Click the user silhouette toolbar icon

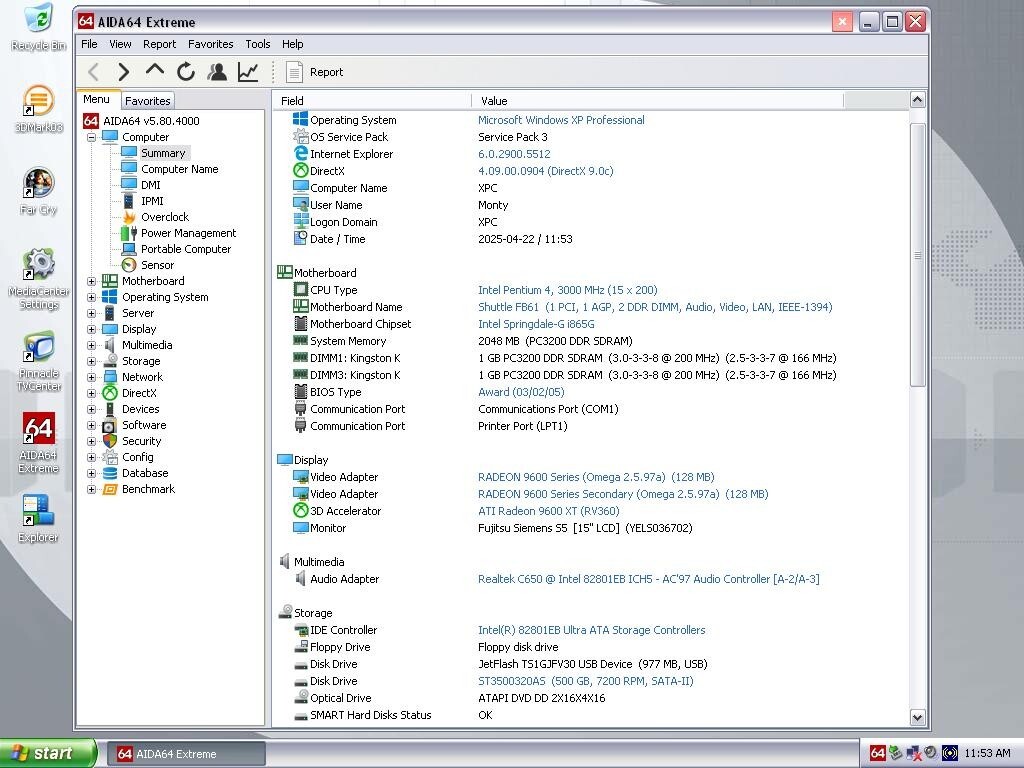click(x=217, y=72)
